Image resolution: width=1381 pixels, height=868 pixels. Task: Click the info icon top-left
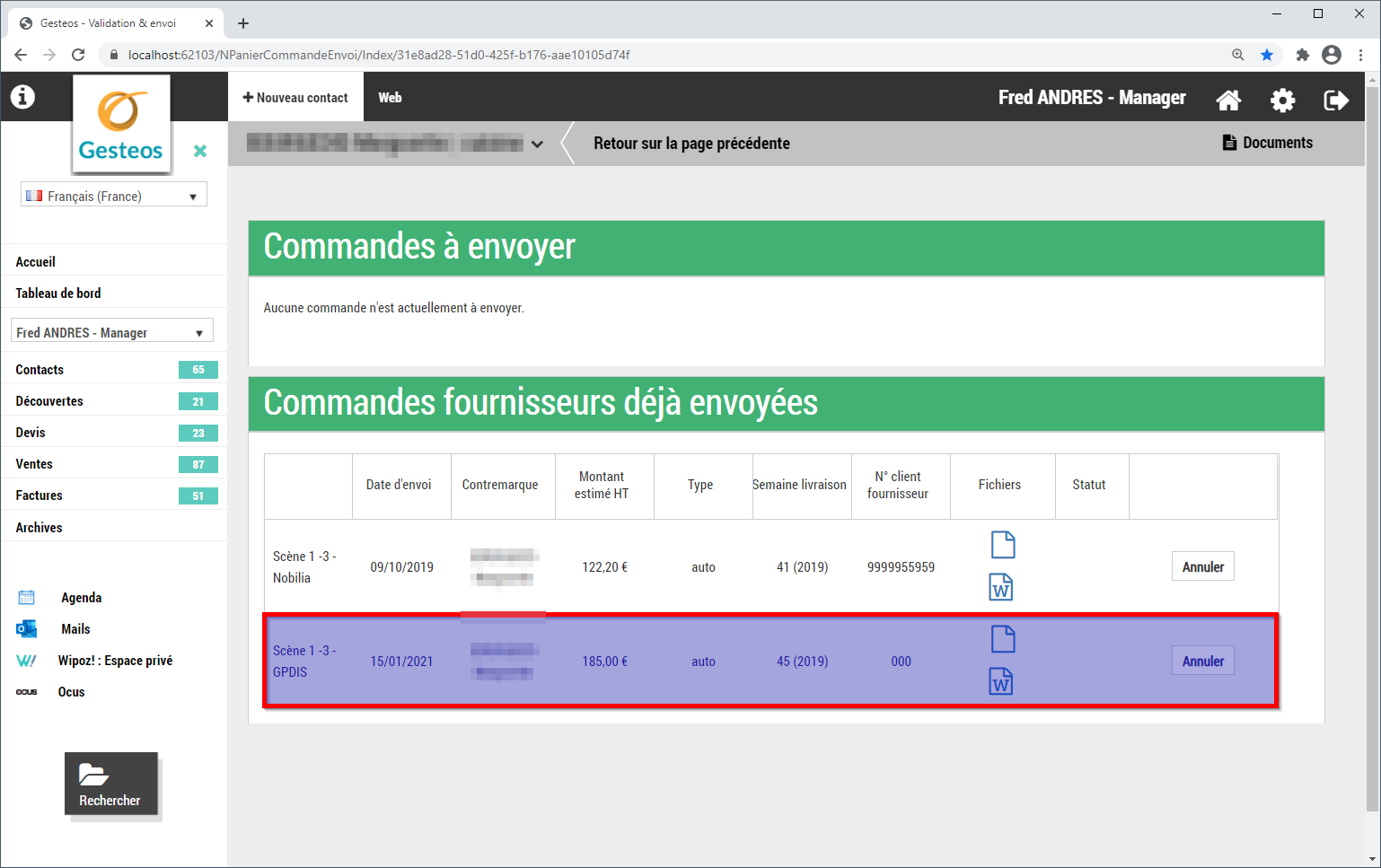click(22, 97)
